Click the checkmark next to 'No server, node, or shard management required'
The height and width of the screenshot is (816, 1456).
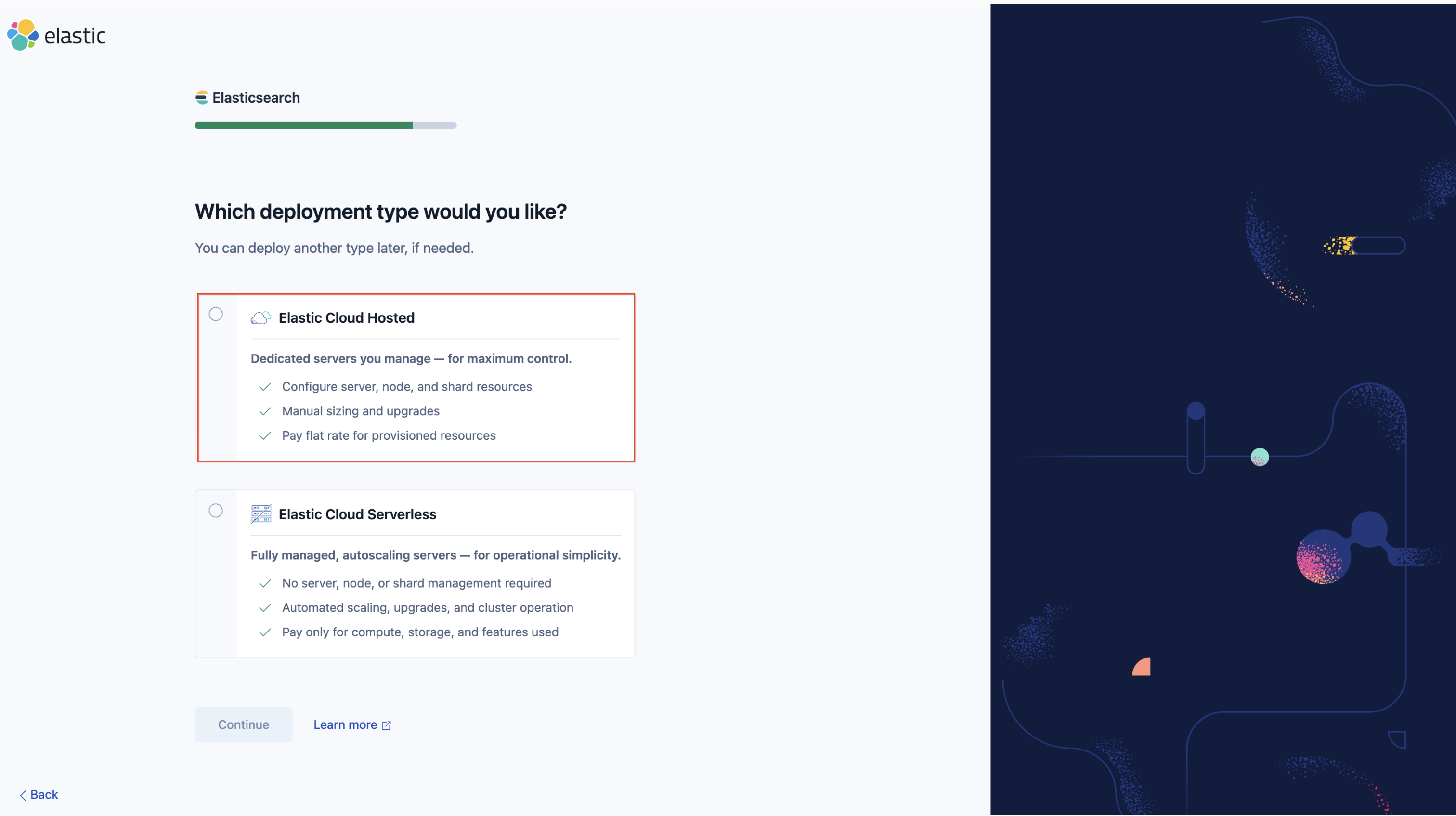tap(265, 583)
